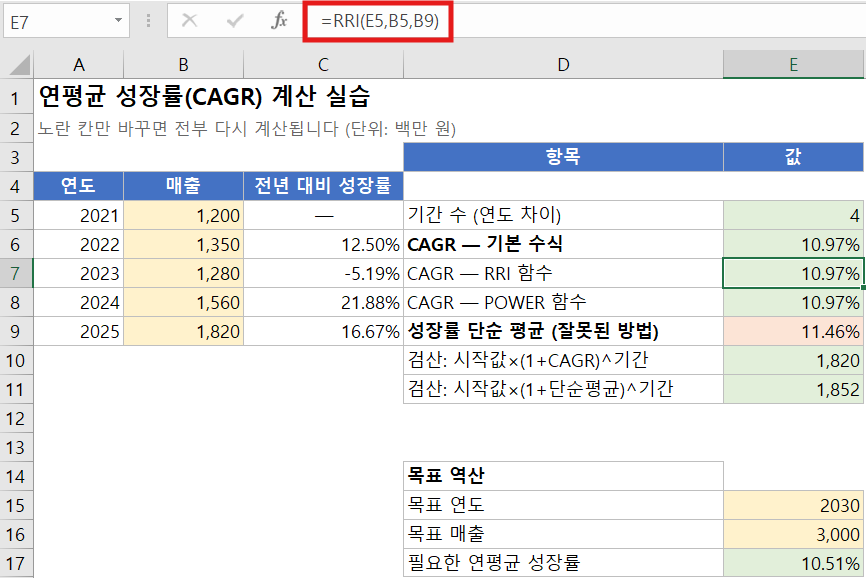The width and height of the screenshot is (866, 578).
Task: Click the value cell showing 4
Action: pyautogui.click(x=793, y=215)
